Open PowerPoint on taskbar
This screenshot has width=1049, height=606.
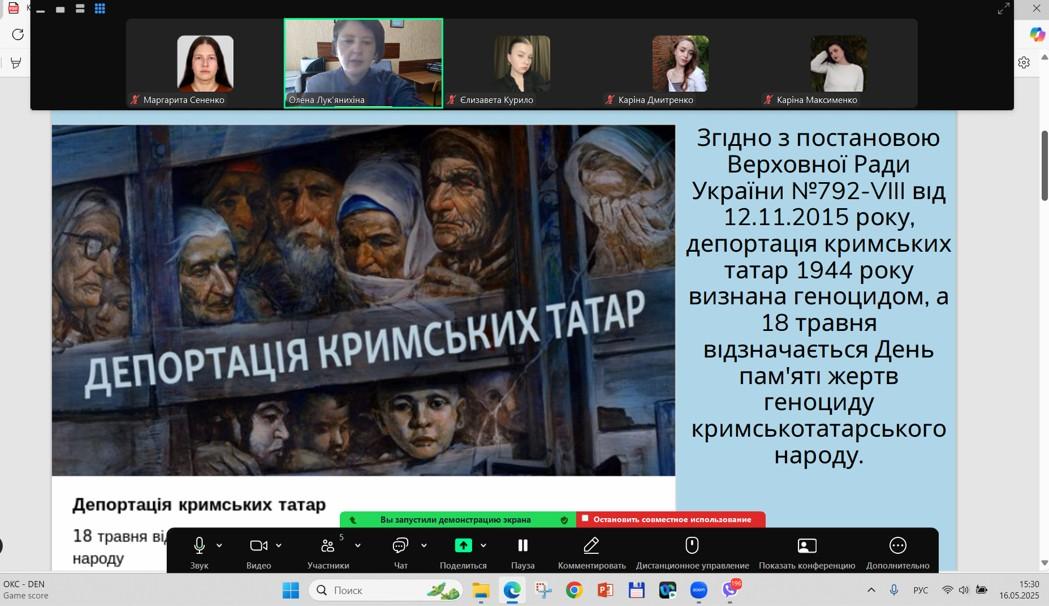pos(605,591)
